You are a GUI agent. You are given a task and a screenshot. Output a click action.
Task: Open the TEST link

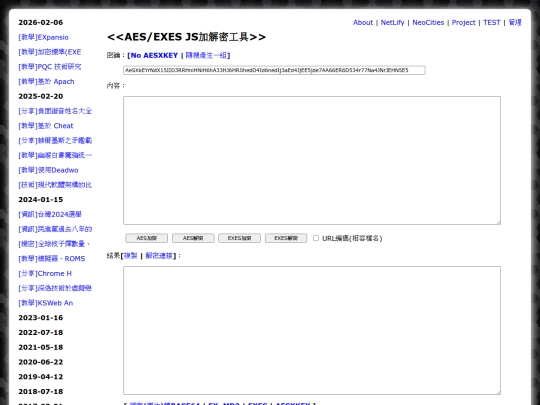[x=491, y=22]
